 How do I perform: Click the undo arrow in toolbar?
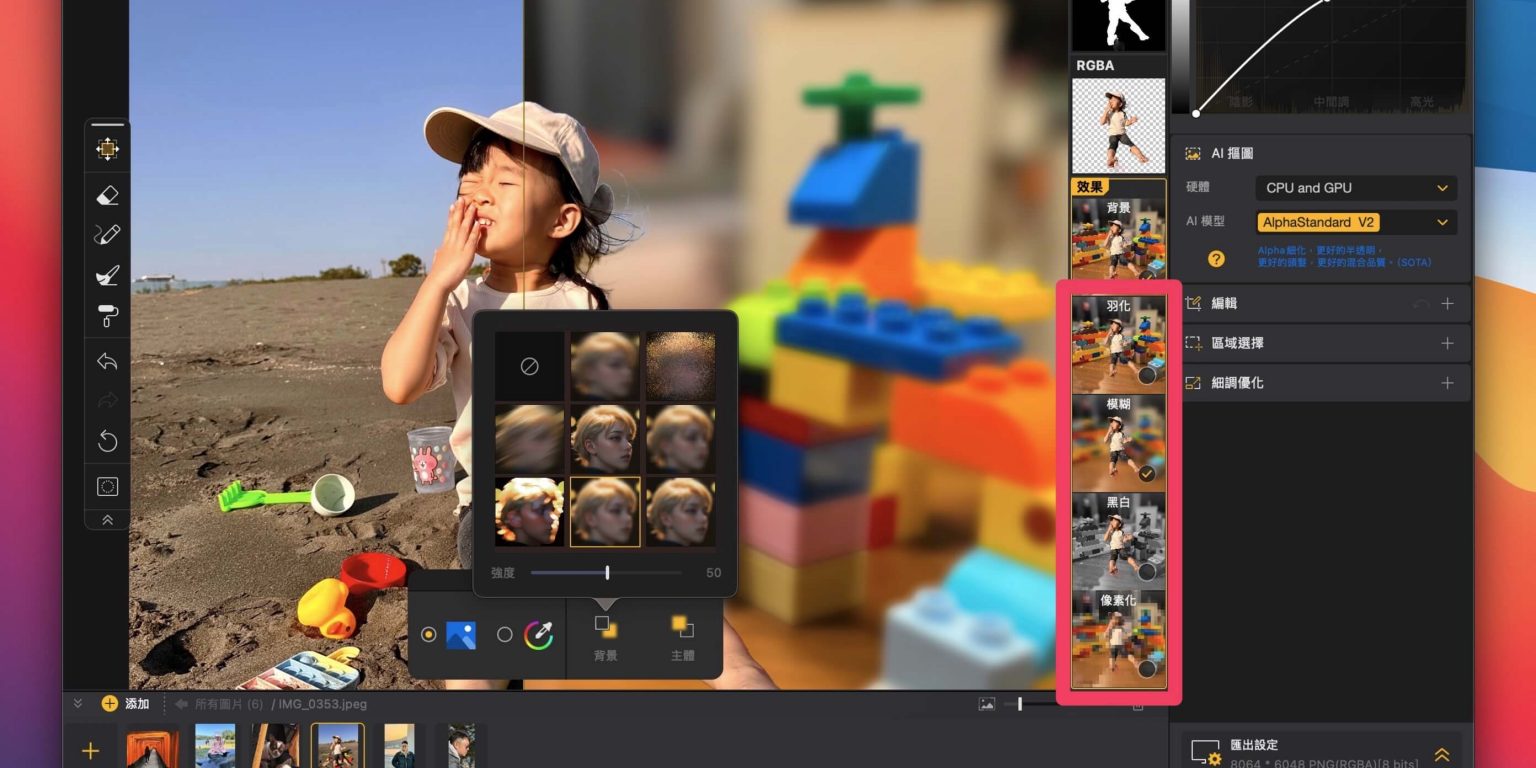click(x=107, y=361)
